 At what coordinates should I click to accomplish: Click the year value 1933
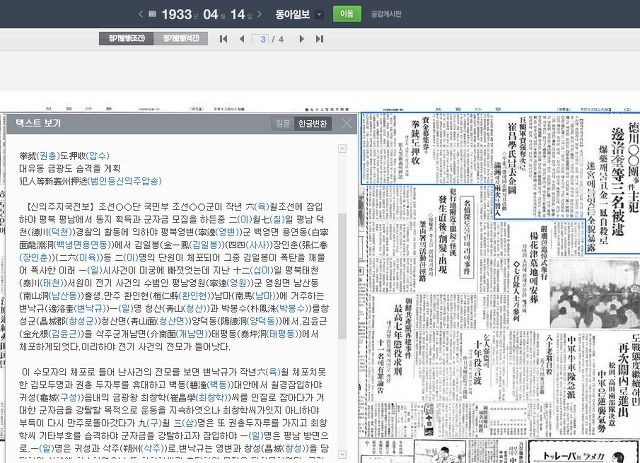click(x=176, y=14)
